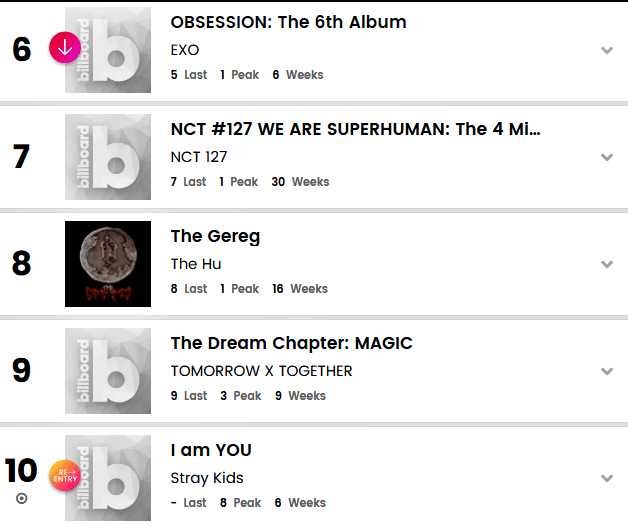This screenshot has width=628, height=525.
Task: Open the TOMORROW X TOGETHER artist link
Action: click(261, 371)
